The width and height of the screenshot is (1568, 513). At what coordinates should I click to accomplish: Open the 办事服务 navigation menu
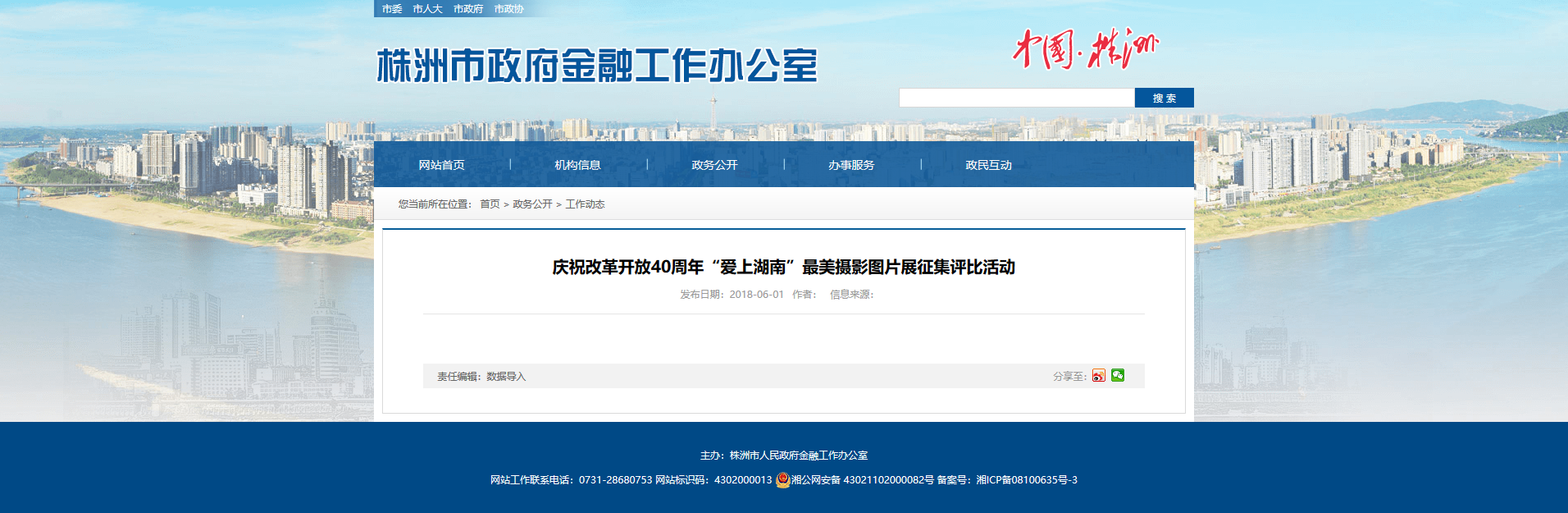[x=851, y=165]
